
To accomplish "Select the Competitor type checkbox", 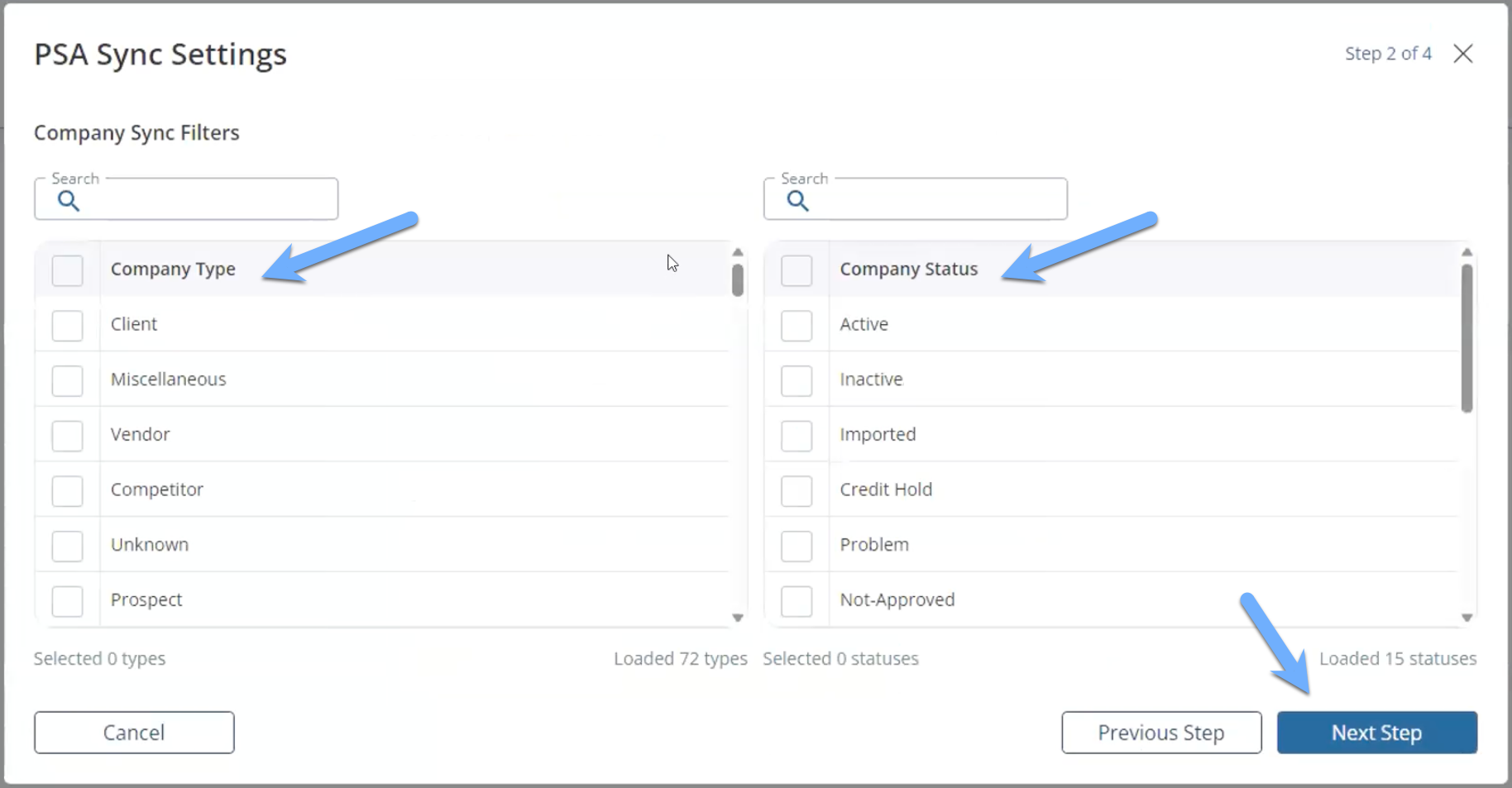I will pyautogui.click(x=67, y=490).
